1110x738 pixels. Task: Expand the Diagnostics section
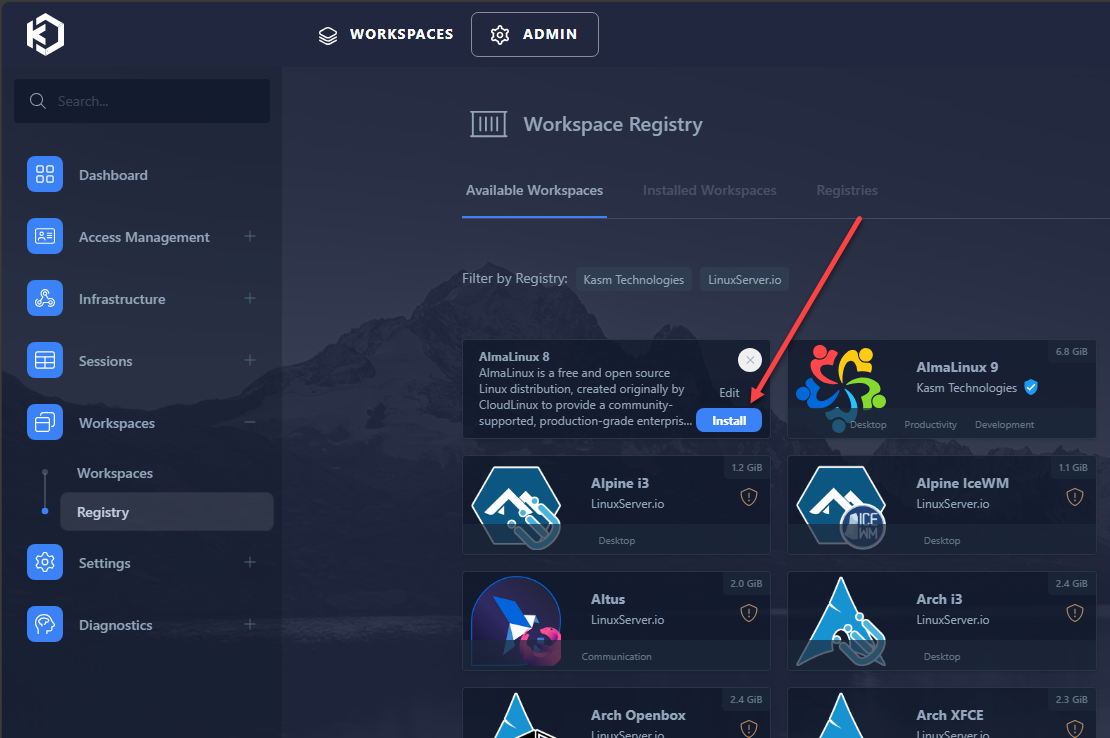pyautogui.click(x=250, y=624)
